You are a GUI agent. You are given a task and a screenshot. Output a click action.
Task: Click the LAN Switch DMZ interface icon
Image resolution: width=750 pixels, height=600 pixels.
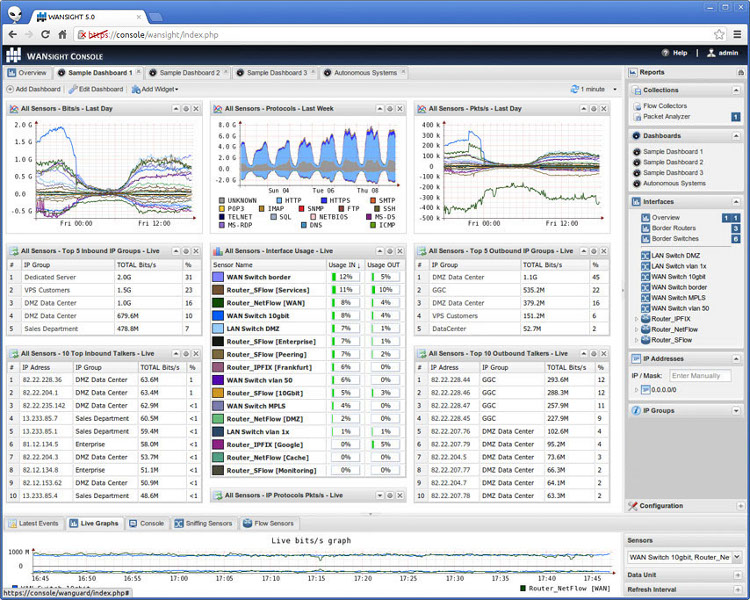click(645, 256)
